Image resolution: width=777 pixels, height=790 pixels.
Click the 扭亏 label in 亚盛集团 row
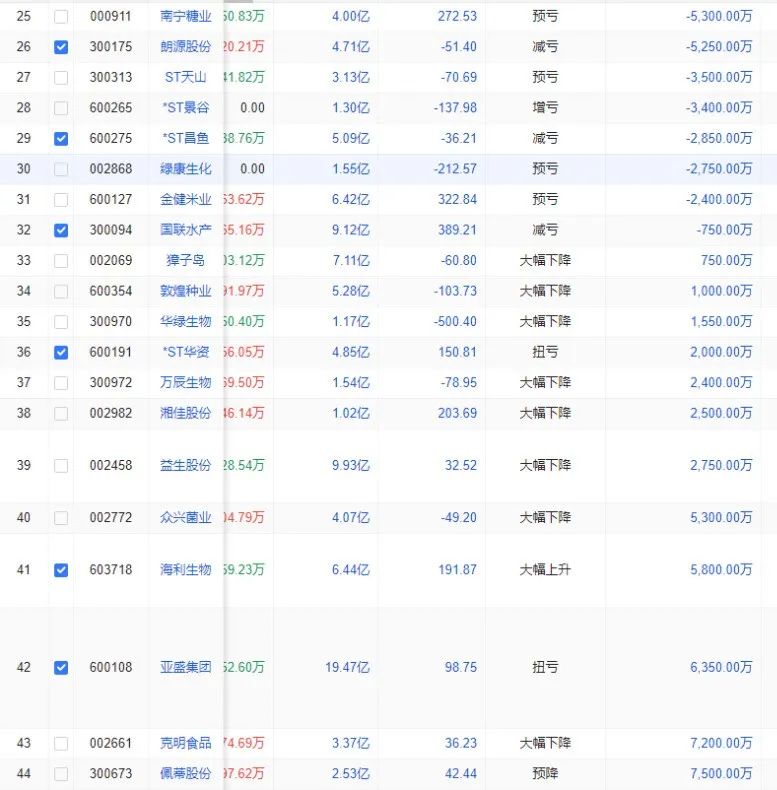tap(545, 668)
